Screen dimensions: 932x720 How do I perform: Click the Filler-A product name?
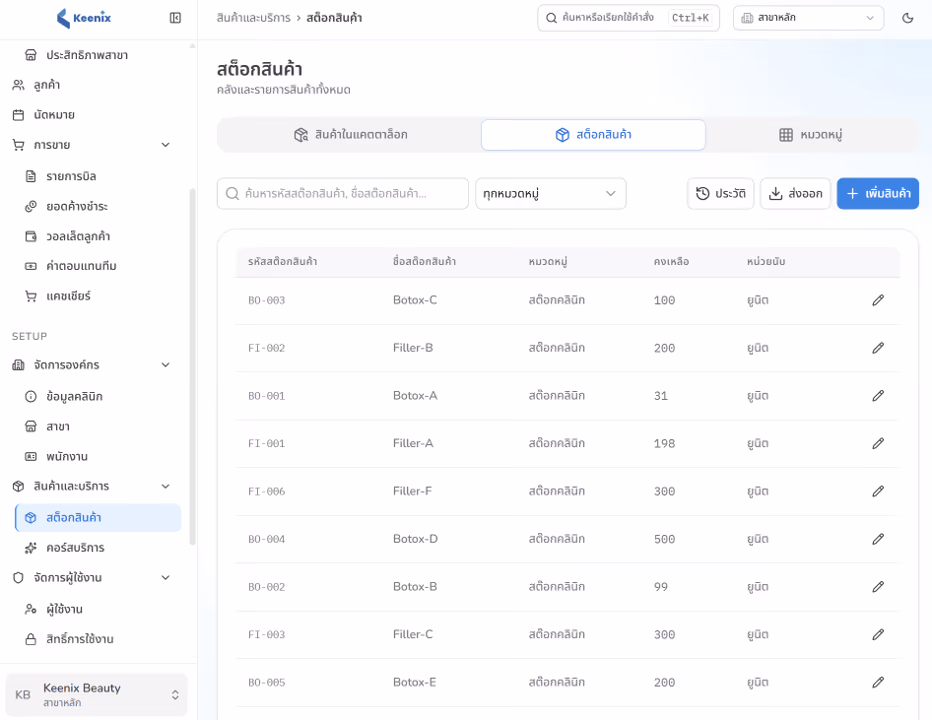[x=413, y=443]
